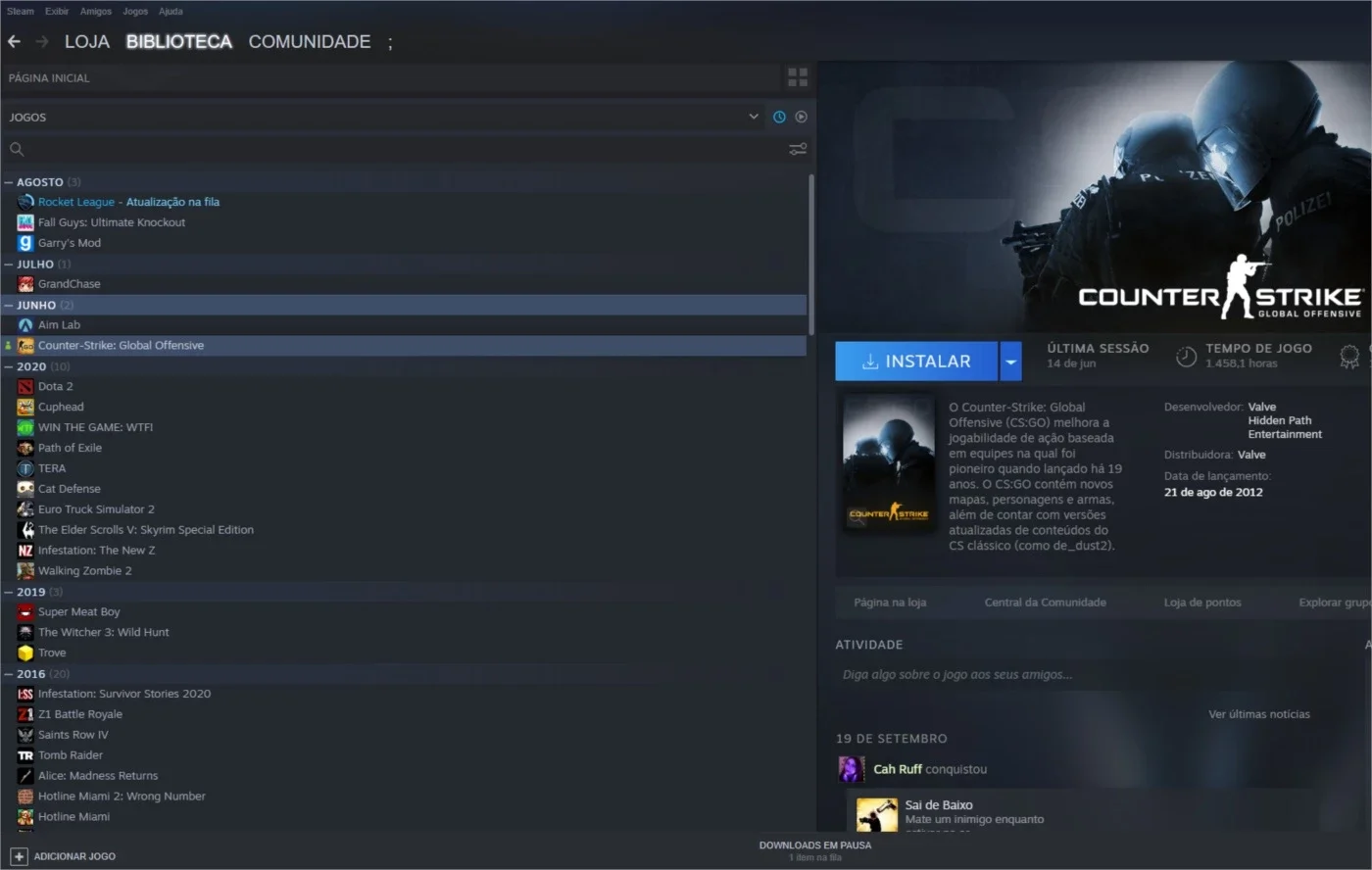This screenshot has width=1372, height=870.
Task: Open Central da Comunidade link
Action: pyautogui.click(x=1045, y=603)
